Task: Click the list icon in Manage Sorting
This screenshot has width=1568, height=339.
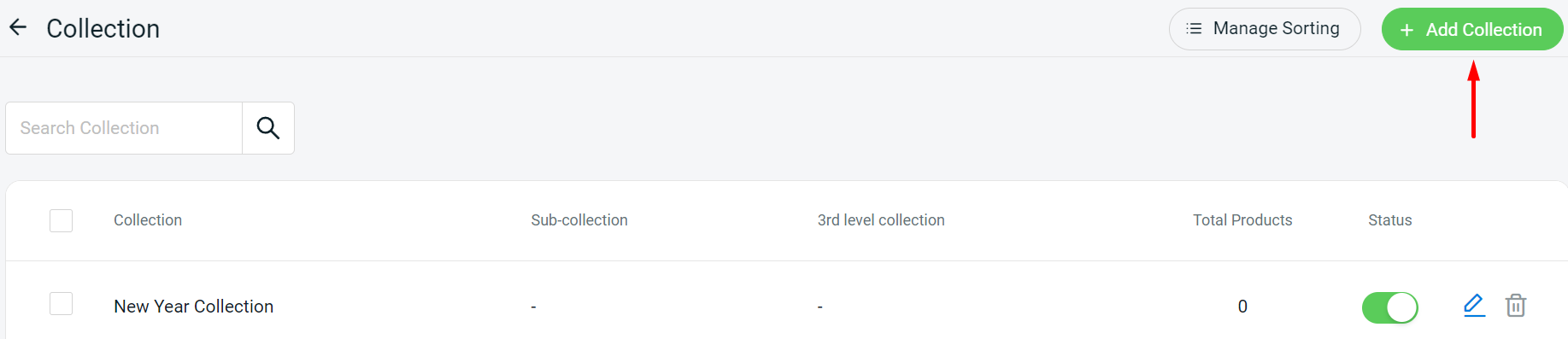Action: click(1194, 29)
